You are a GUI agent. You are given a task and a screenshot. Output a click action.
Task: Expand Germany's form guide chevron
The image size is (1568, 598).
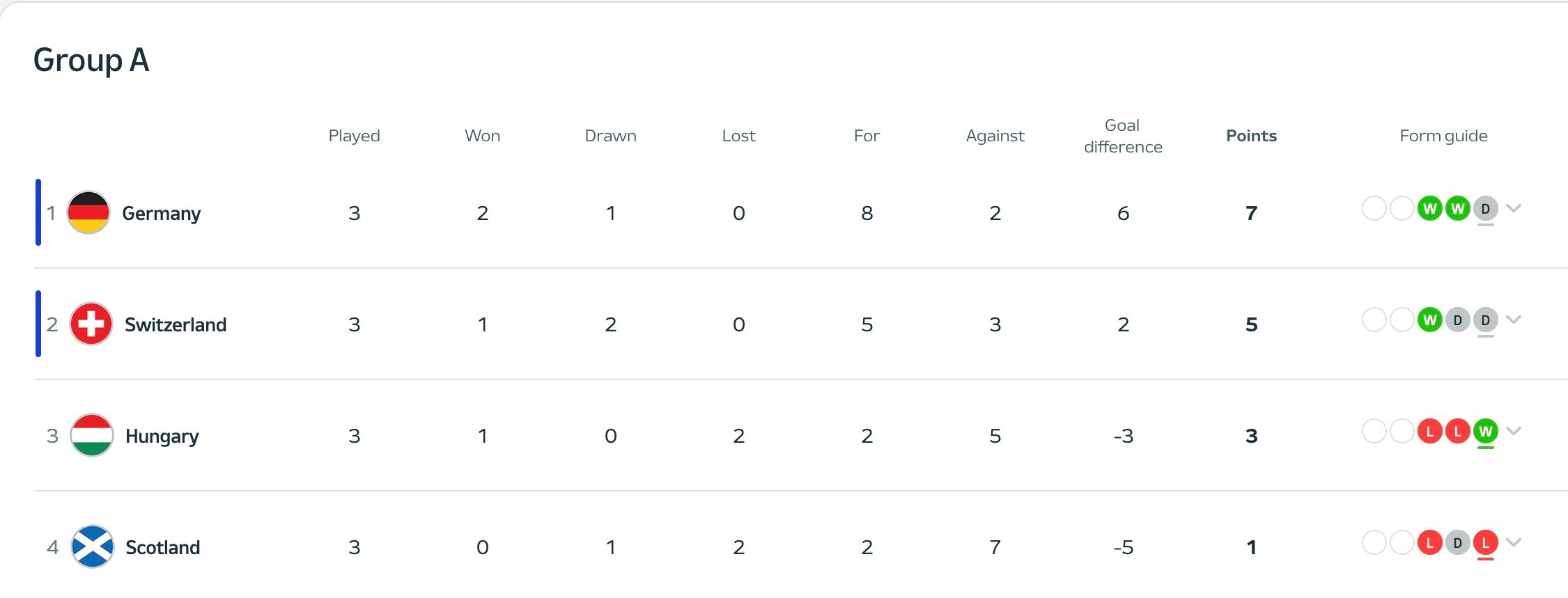(x=1514, y=208)
